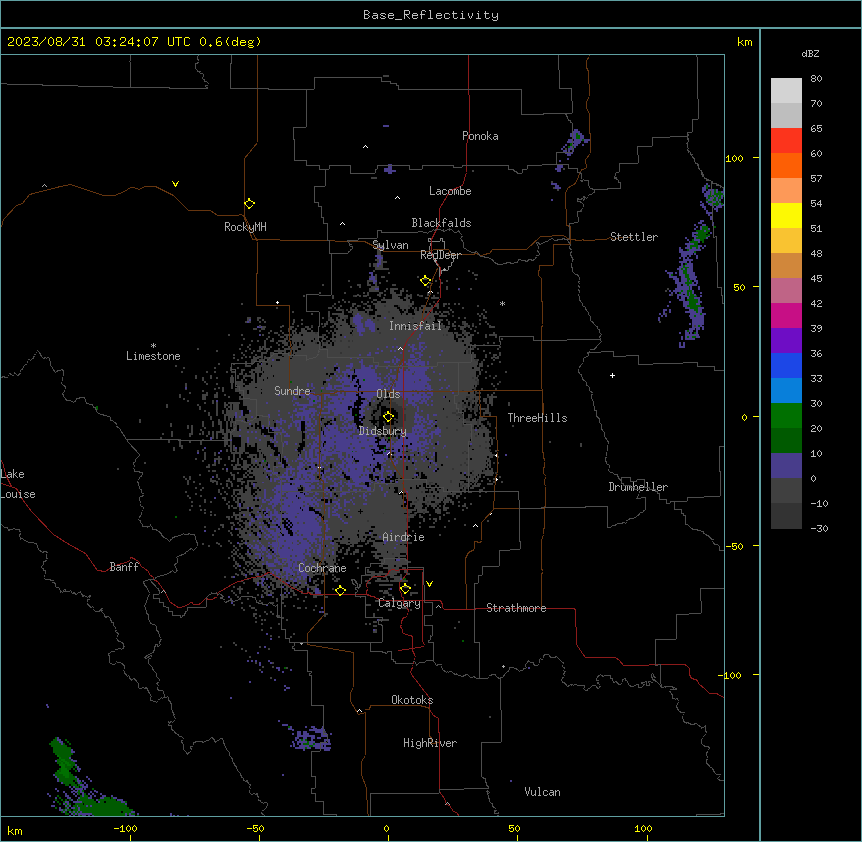Click the 80 value on the dBZ scale
Image resolution: width=862 pixels, height=842 pixels.
coord(816,79)
